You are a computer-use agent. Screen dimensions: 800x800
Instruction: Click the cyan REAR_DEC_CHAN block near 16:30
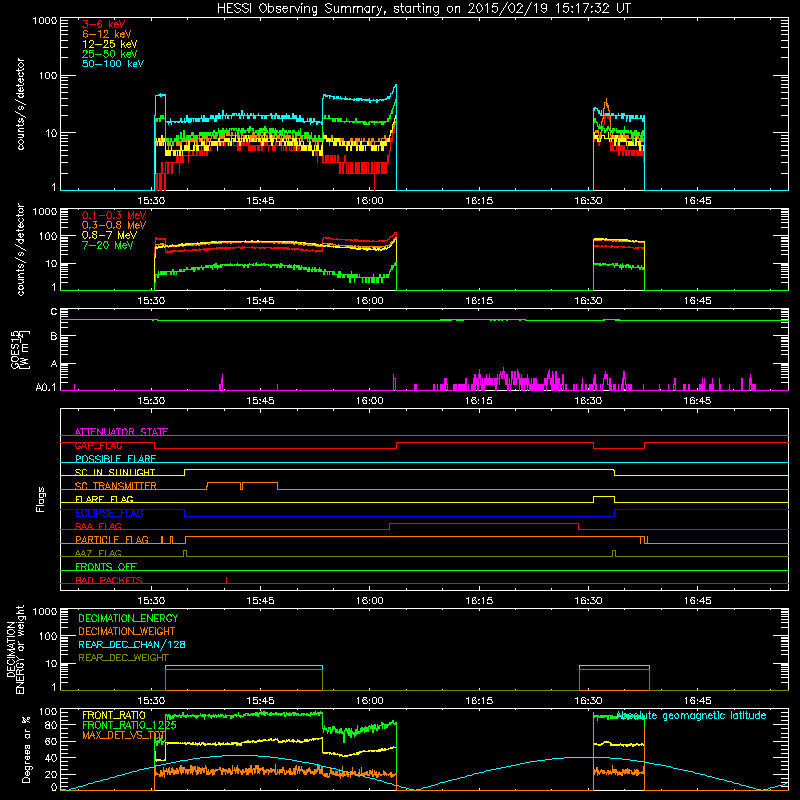[614, 666]
